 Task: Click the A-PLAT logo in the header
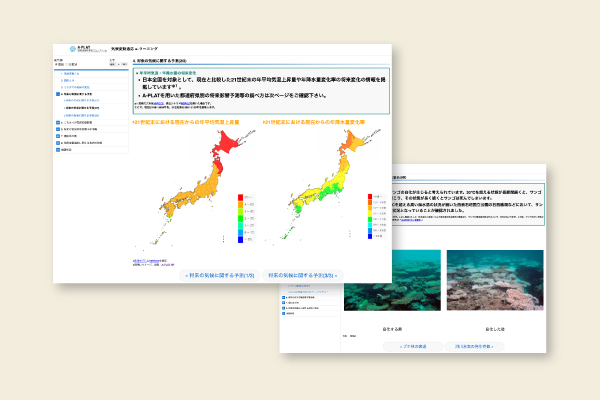(x=74, y=48)
